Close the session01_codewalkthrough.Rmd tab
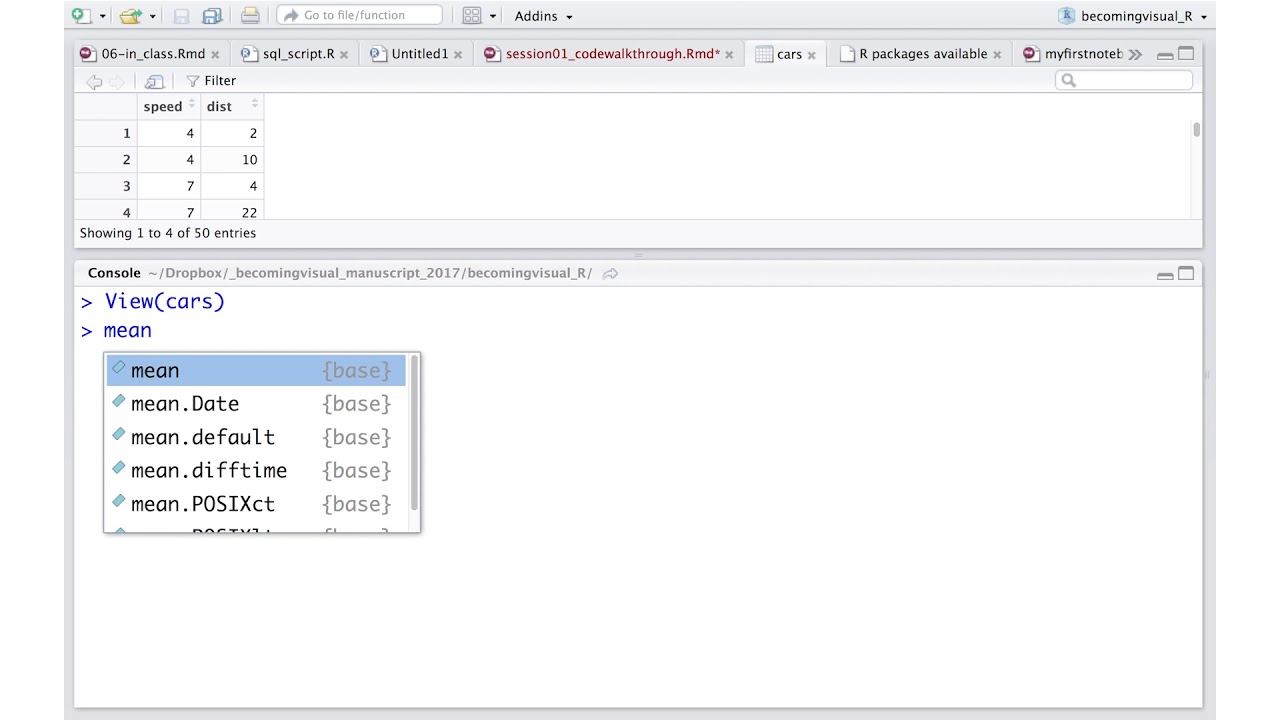 point(730,55)
